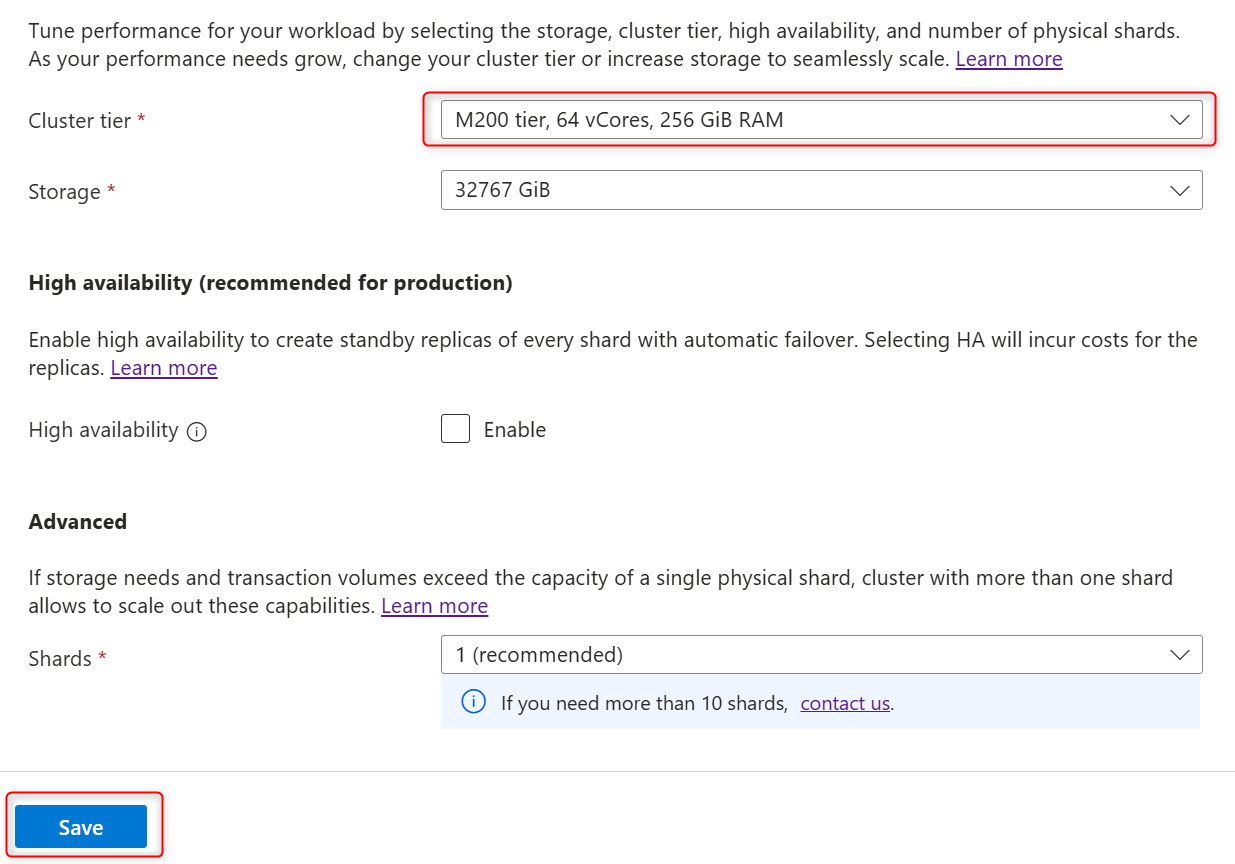The width and height of the screenshot is (1235, 864).
Task: Click the 'contact us' link
Action: (845, 703)
